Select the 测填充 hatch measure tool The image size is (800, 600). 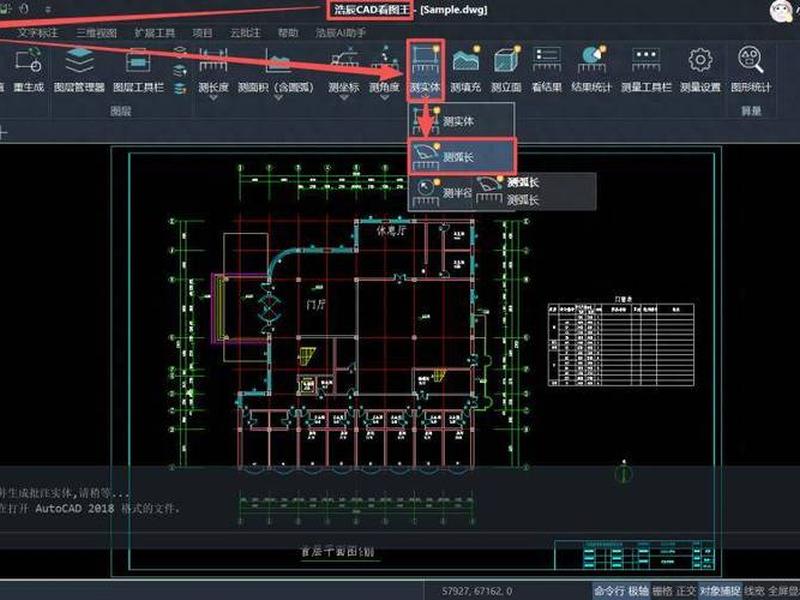pos(466,68)
